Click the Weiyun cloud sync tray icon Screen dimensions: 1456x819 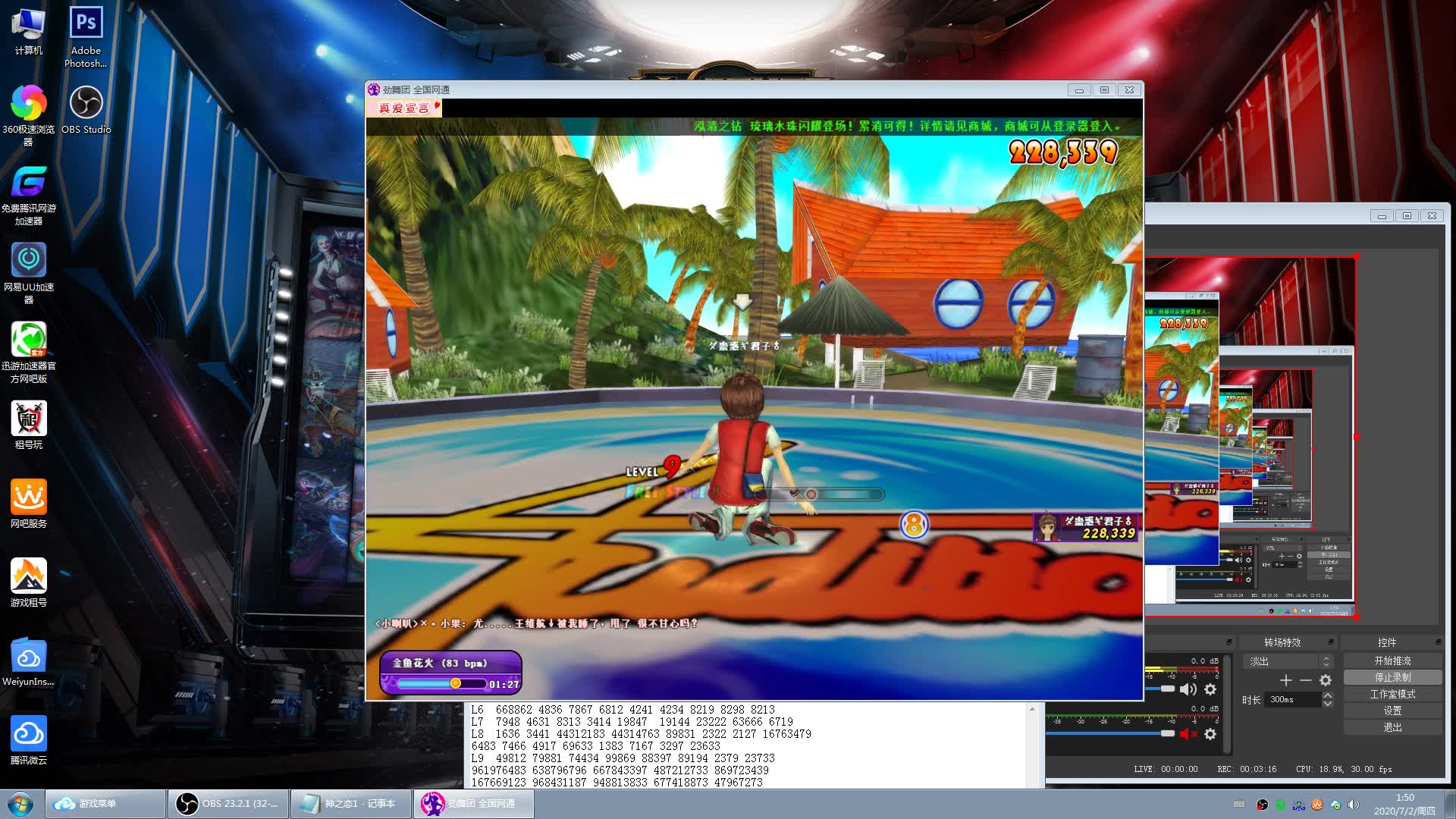pos(1335,805)
